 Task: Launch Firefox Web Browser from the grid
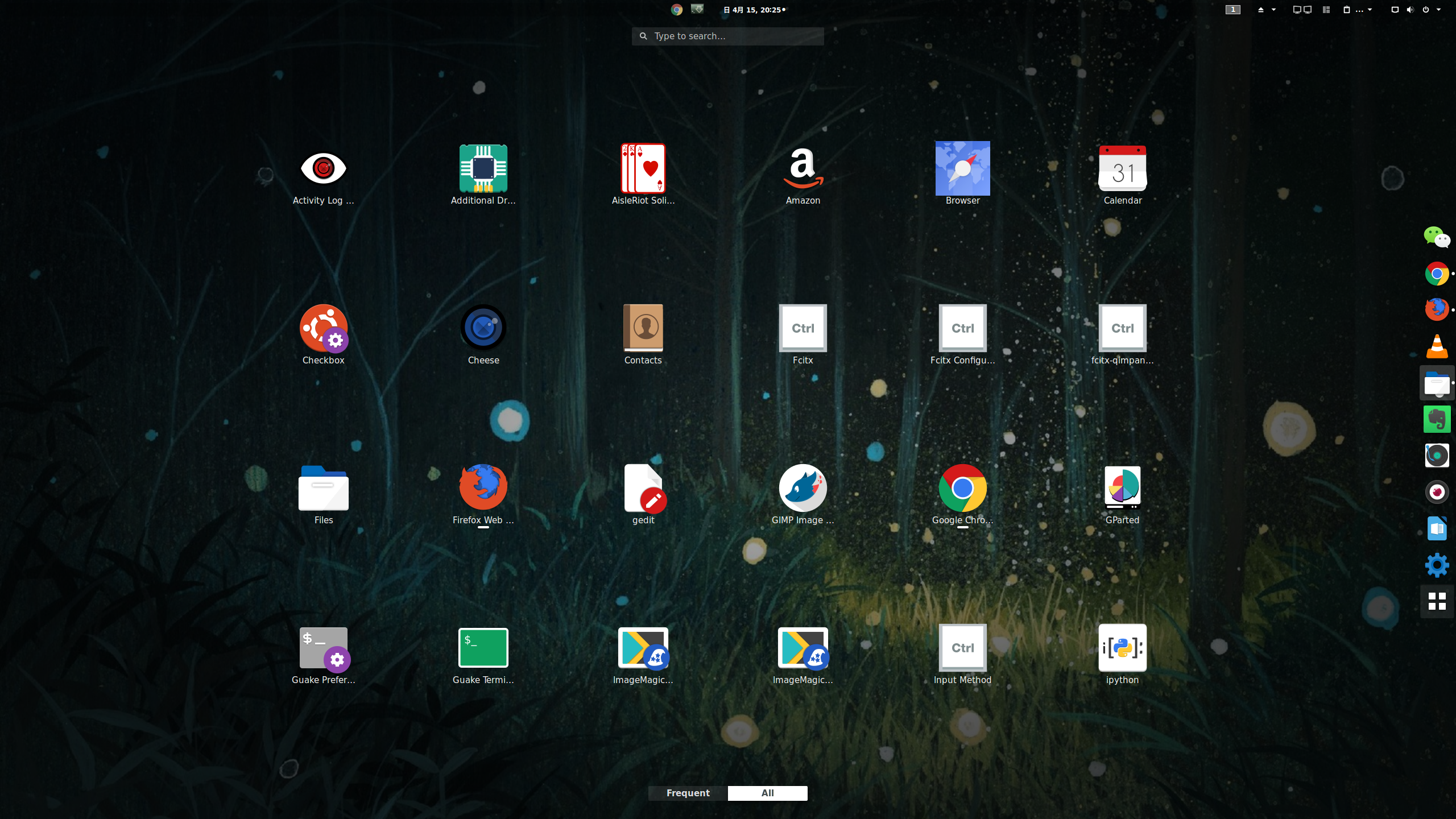coord(483,495)
